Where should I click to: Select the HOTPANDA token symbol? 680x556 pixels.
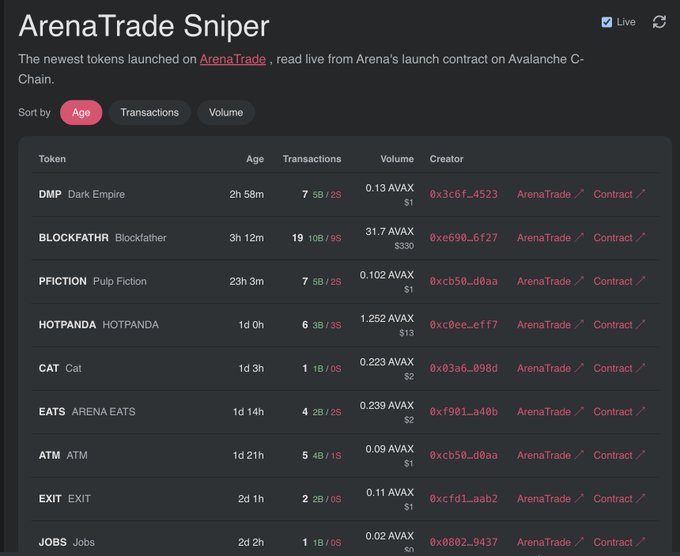(x=67, y=325)
